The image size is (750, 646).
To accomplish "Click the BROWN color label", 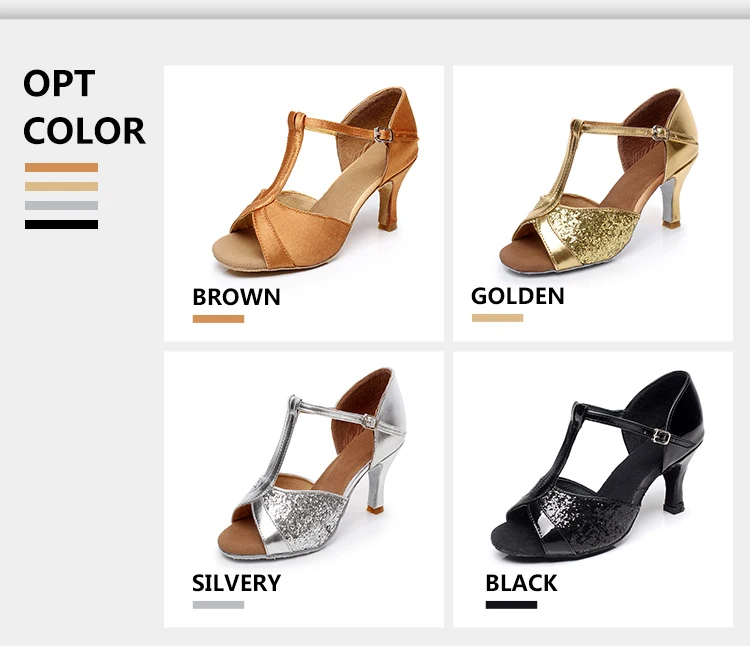I will tap(236, 297).
